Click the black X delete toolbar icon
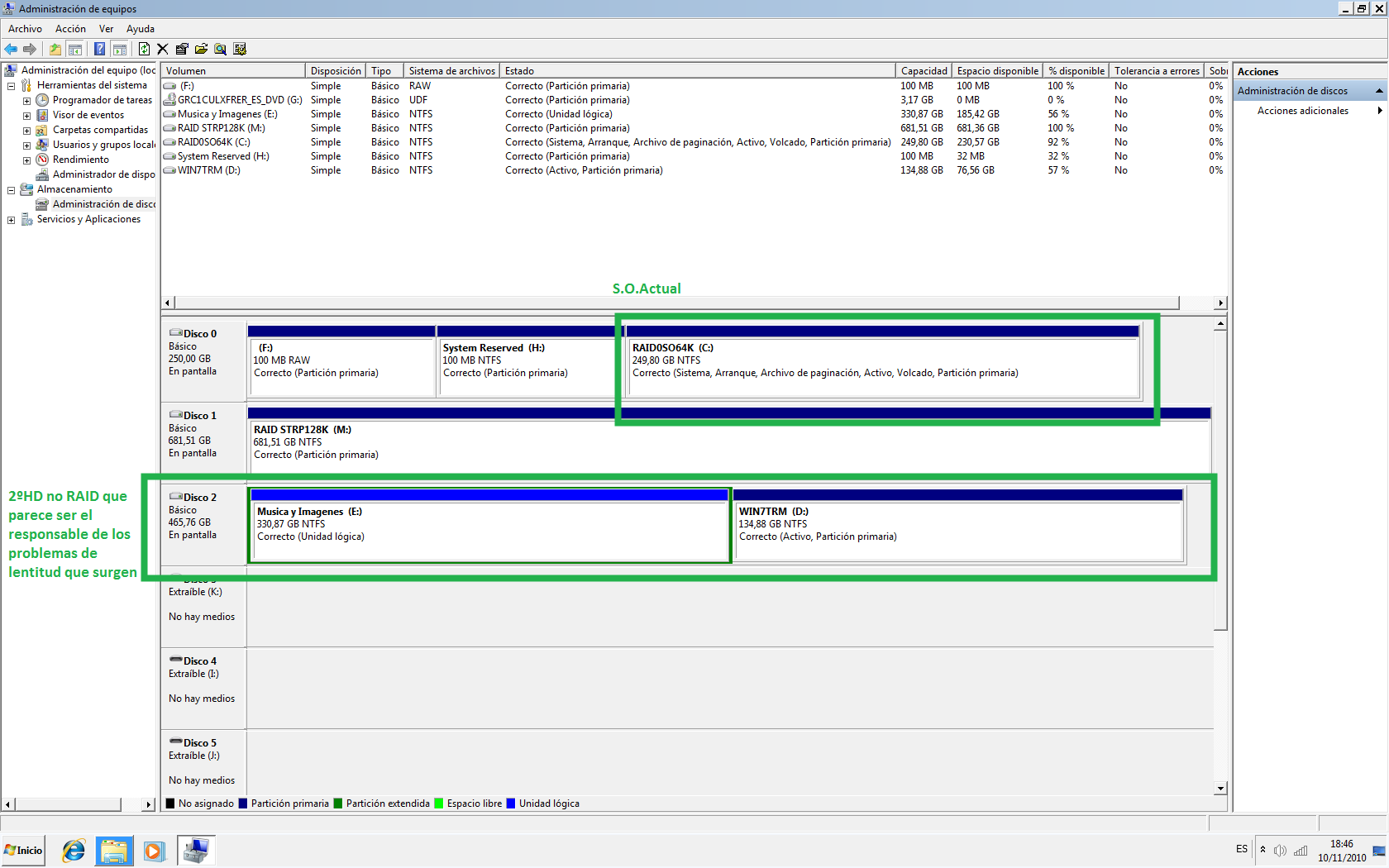The height and width of the screenshot is (868, 1389). tap(163, 50)
